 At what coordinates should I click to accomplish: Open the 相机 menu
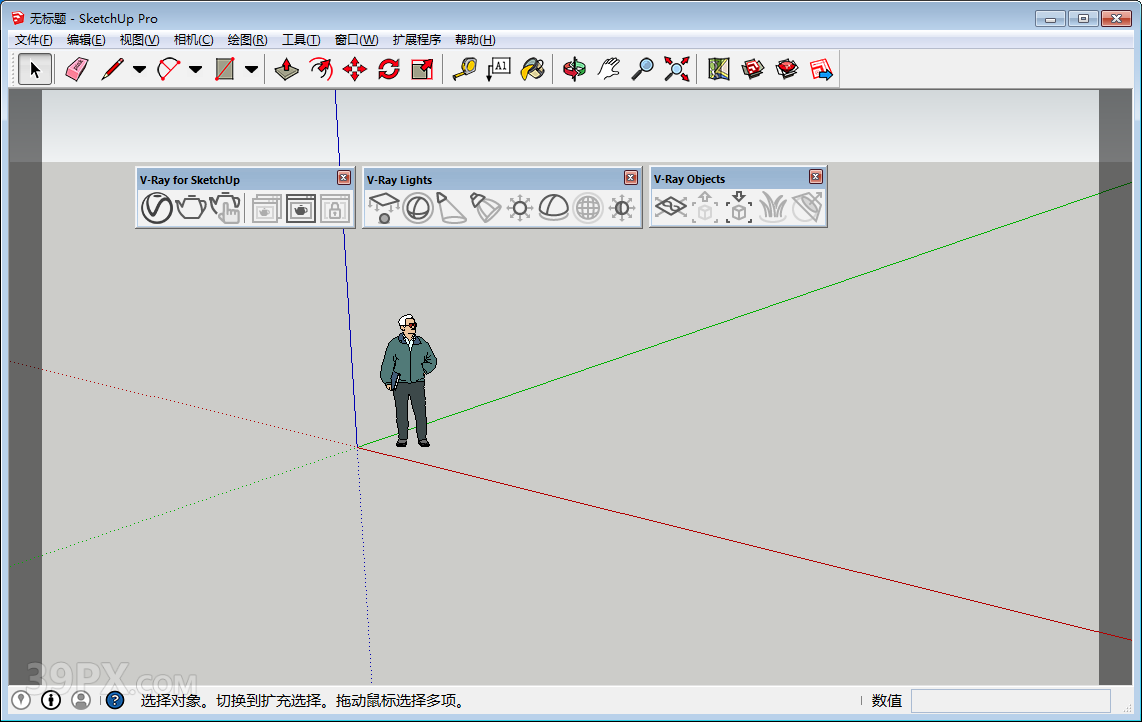click(x=193, y=39)
